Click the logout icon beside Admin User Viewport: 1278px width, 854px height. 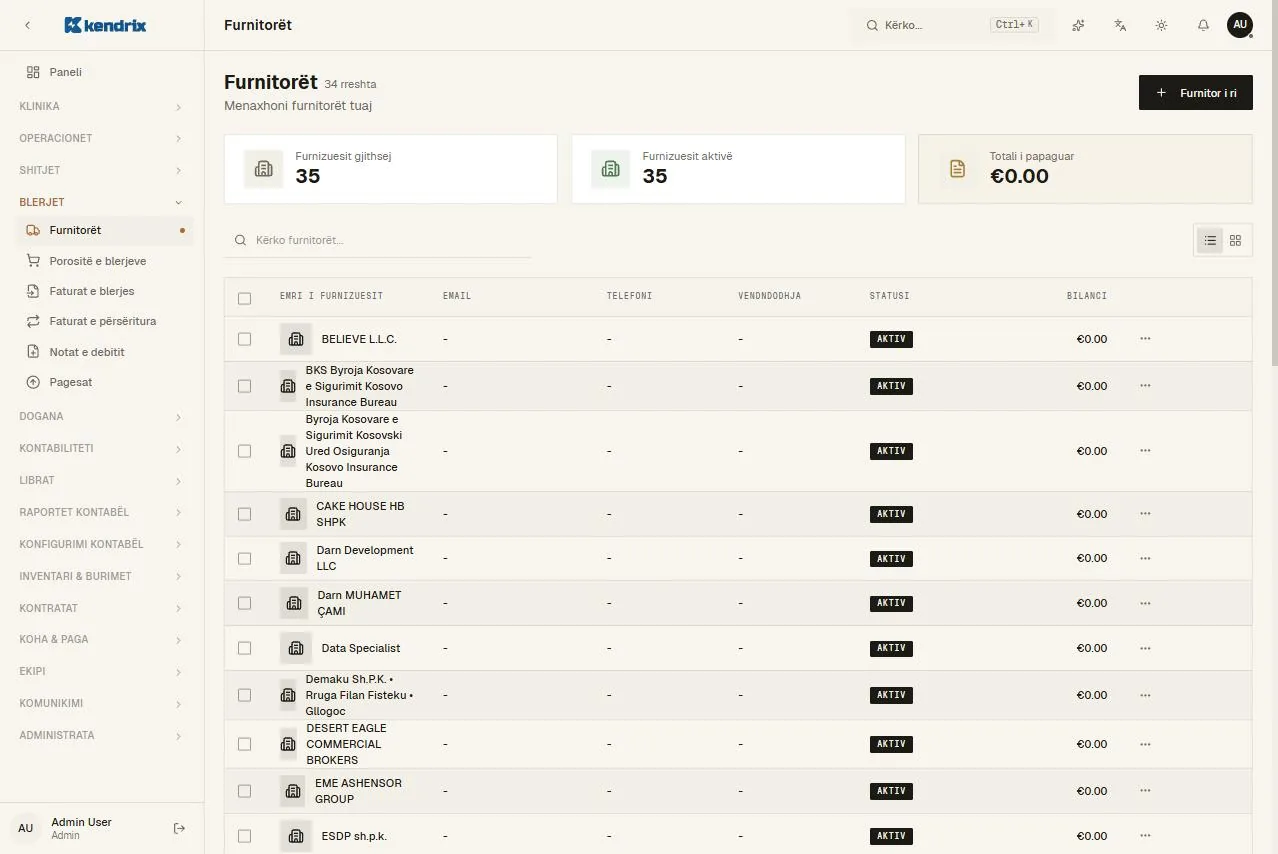[180, 828]
